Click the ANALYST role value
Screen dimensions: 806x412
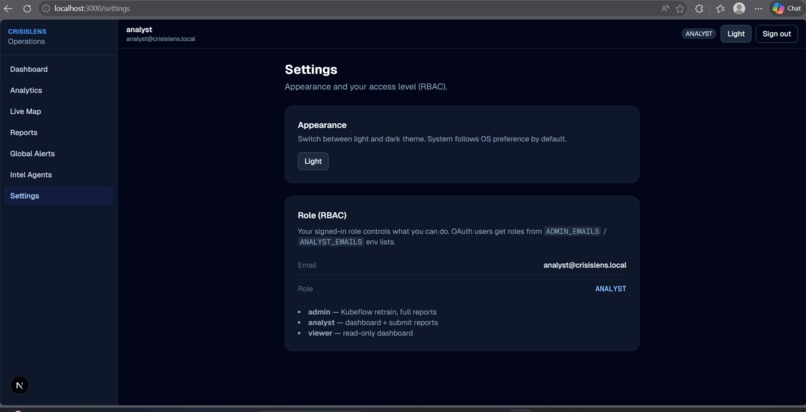[x=611, y=289]
